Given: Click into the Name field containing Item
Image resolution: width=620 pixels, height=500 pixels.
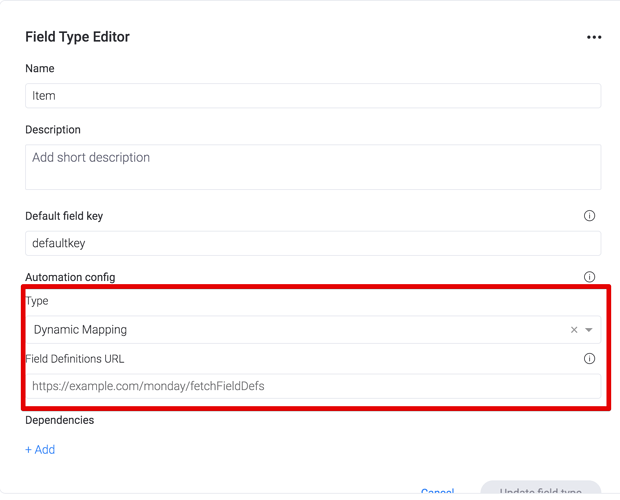Looking at the screenshot, I should click(312, 96).
